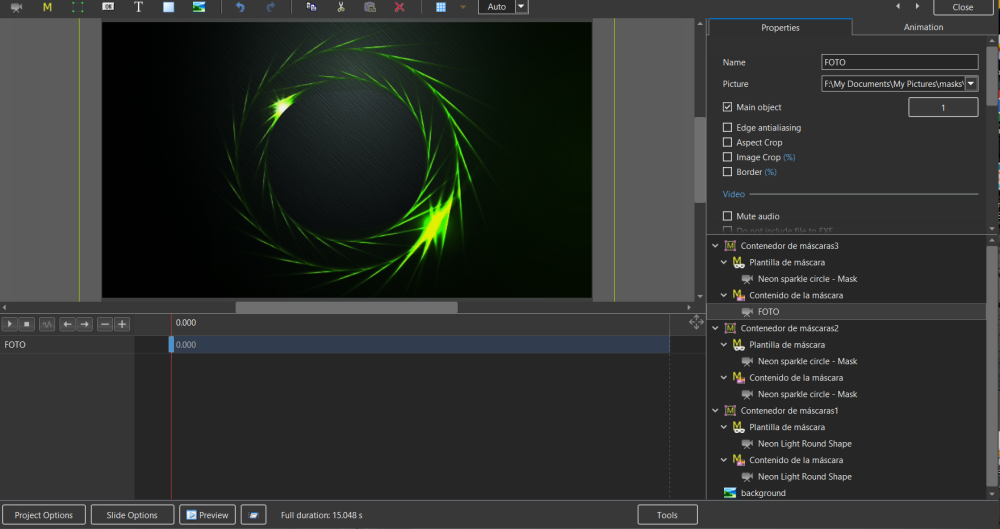1000x529 pixels.
Task: Open the Auto zoom dropdown
Action: pyautogui.click(x=521, y=7)
